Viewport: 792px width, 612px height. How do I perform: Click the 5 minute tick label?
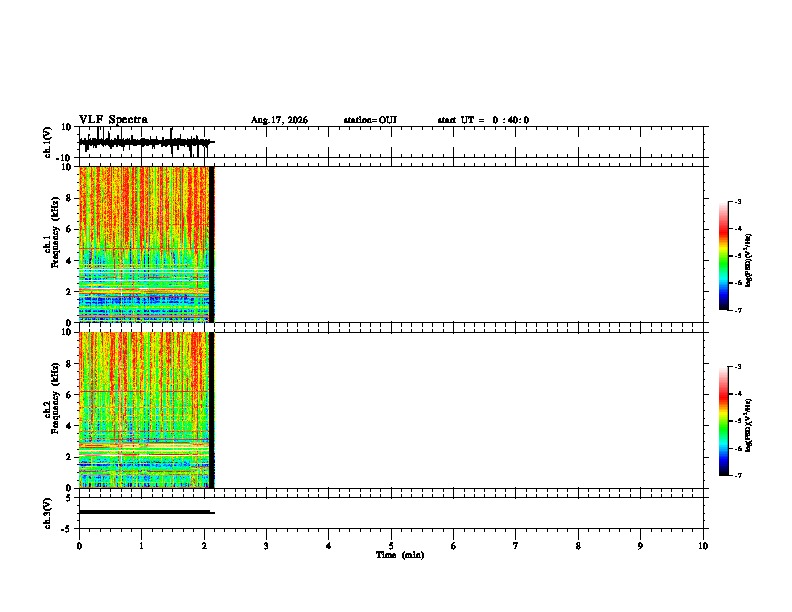pos(391,546)
